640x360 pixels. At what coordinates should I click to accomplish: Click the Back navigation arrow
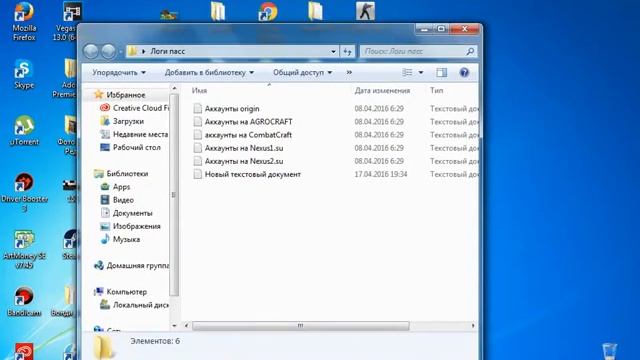91,51
